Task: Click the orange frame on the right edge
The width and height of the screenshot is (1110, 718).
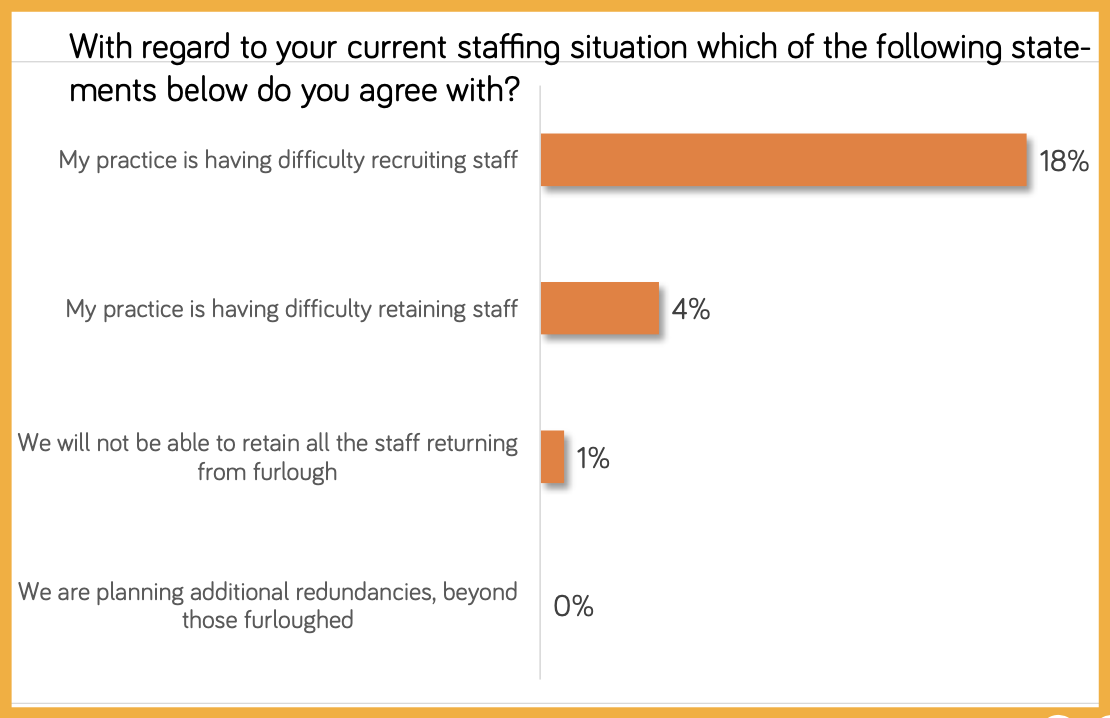Action: click(x=1104, y=360)
